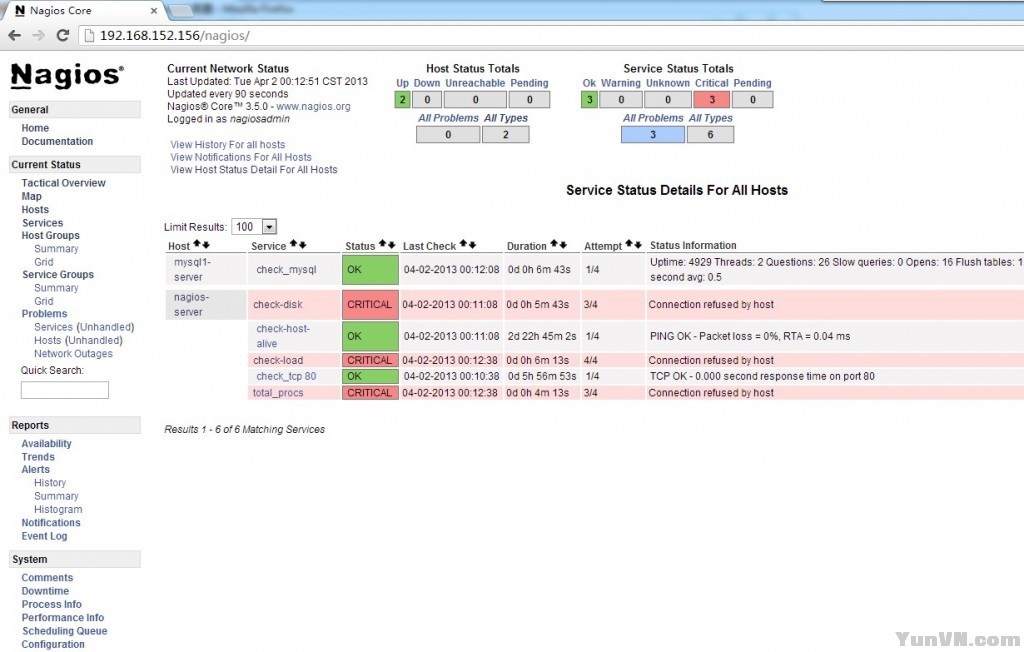Image resolution: width=1024 pixels, height=652 pixels.
Task: Open Services in Current Status
Action: pos(42,223)
